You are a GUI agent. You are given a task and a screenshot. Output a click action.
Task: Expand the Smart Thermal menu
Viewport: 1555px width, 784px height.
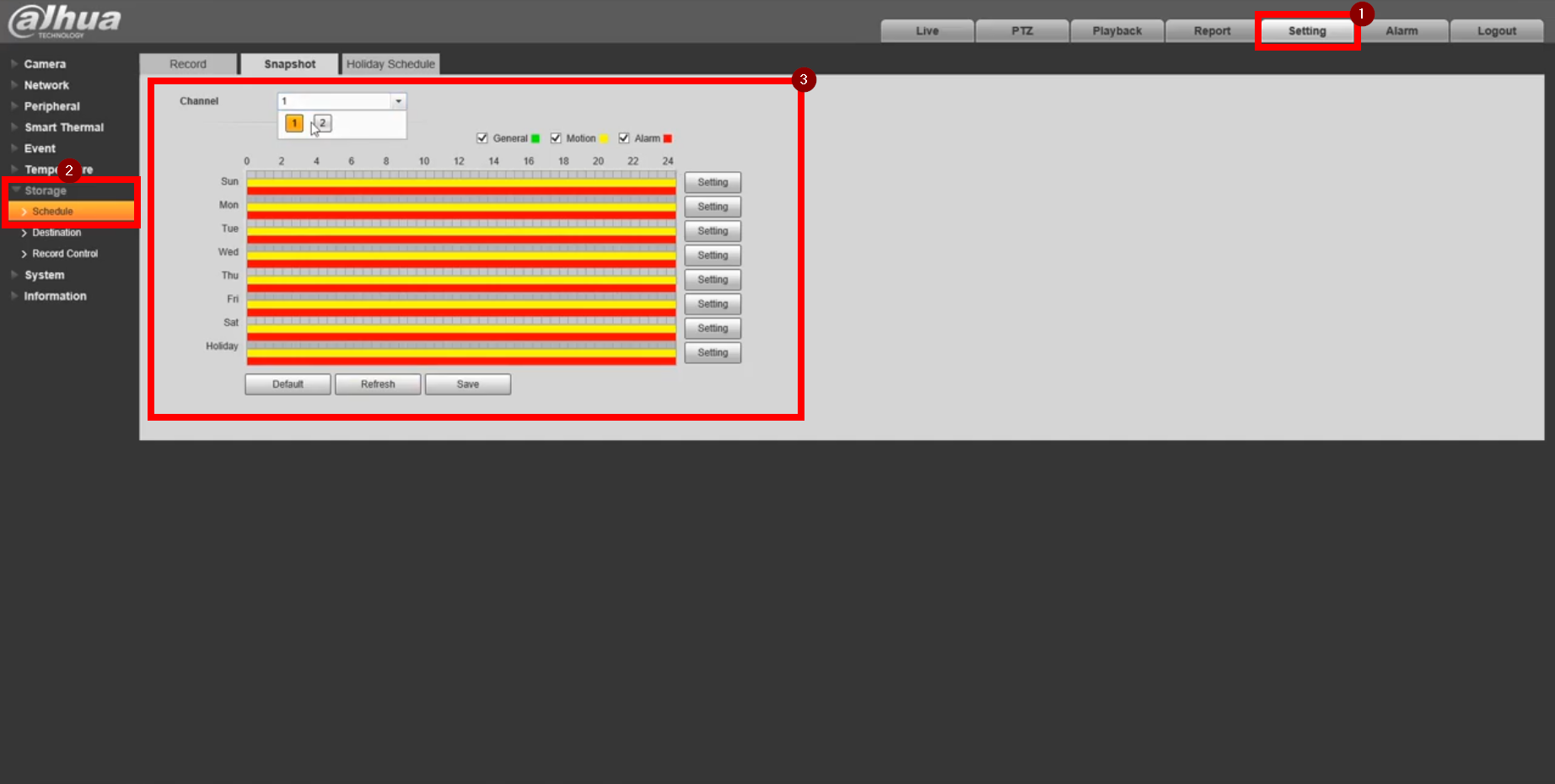pos(64,127)
